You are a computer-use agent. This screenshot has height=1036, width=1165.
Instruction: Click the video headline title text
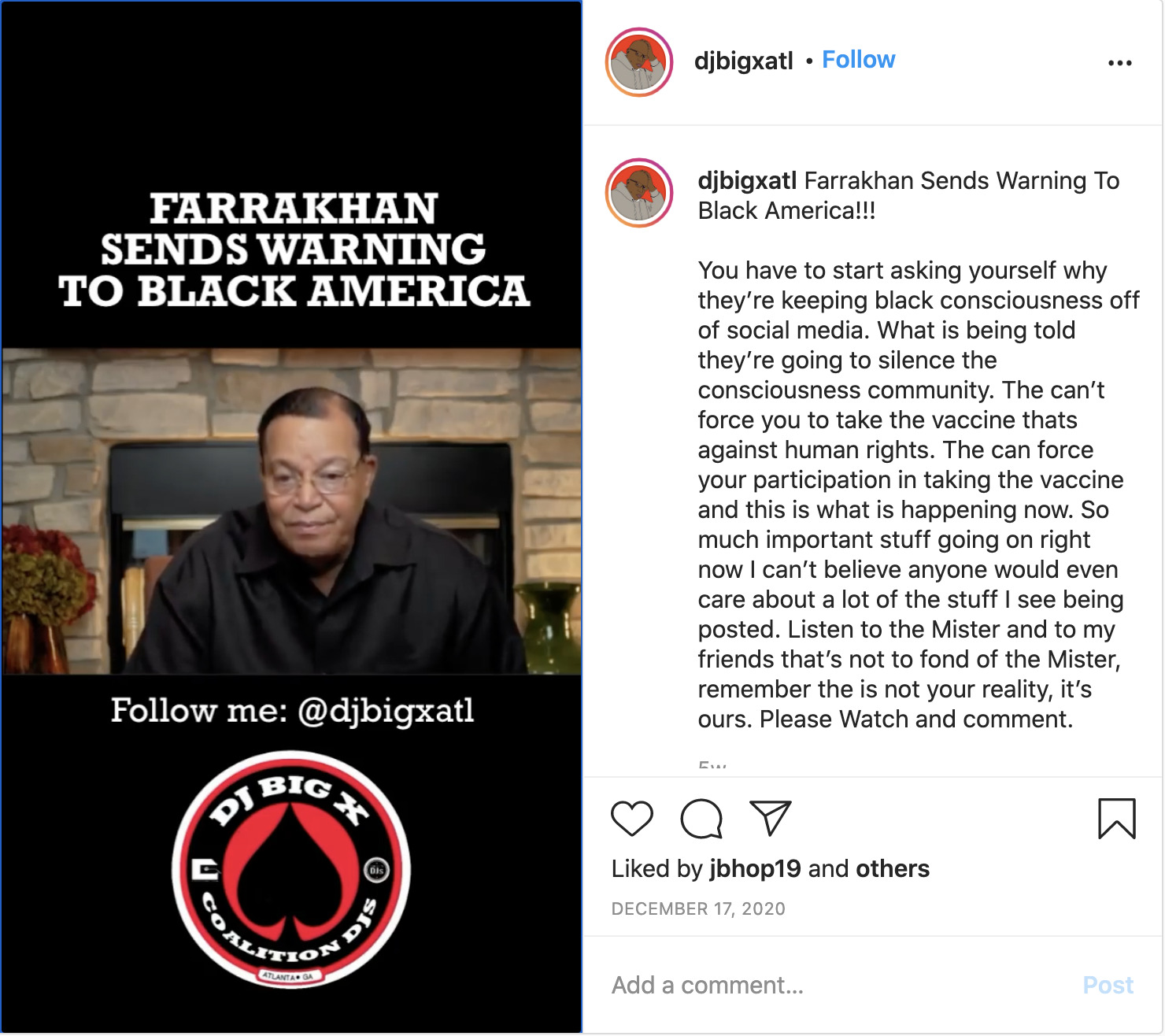(294, 250)
